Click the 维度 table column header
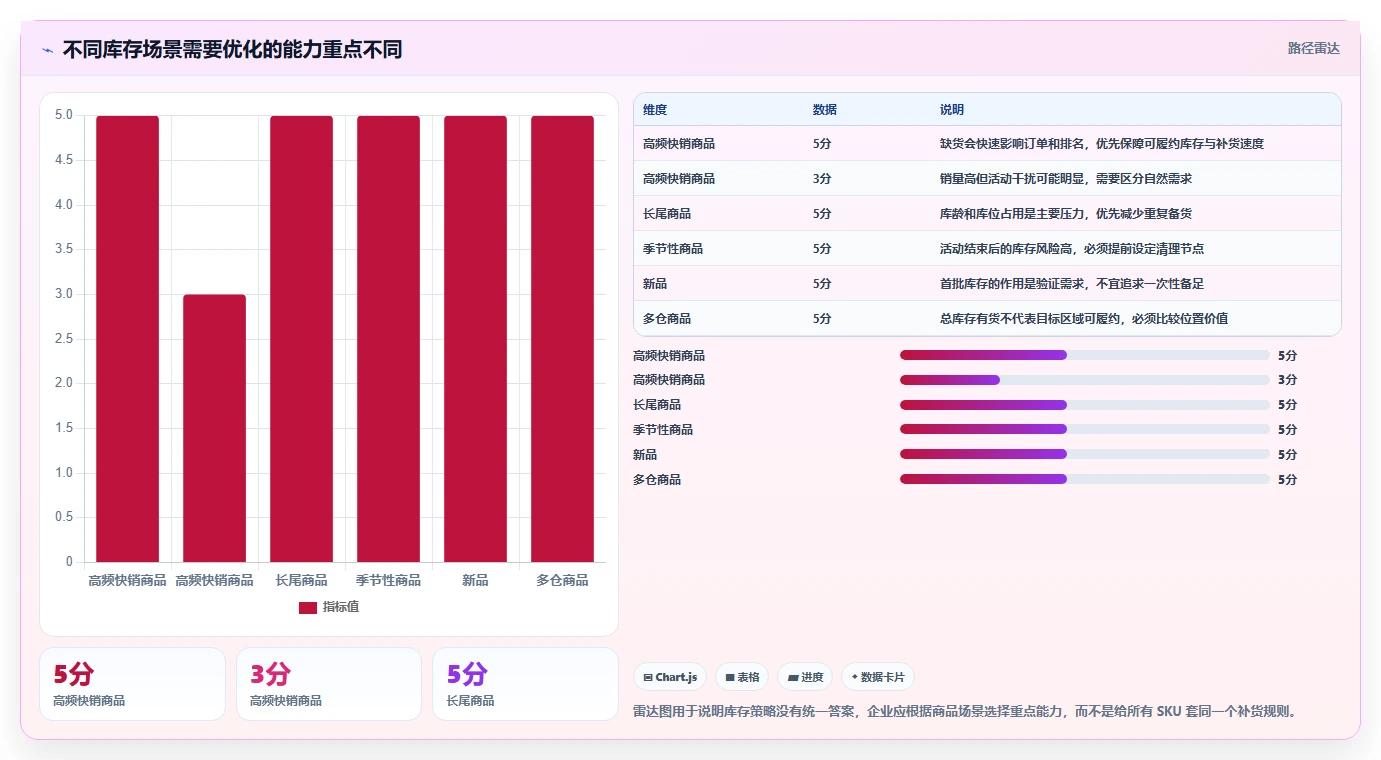The image size is (1381, 760). pyautogui.click(x=655, y=109)
